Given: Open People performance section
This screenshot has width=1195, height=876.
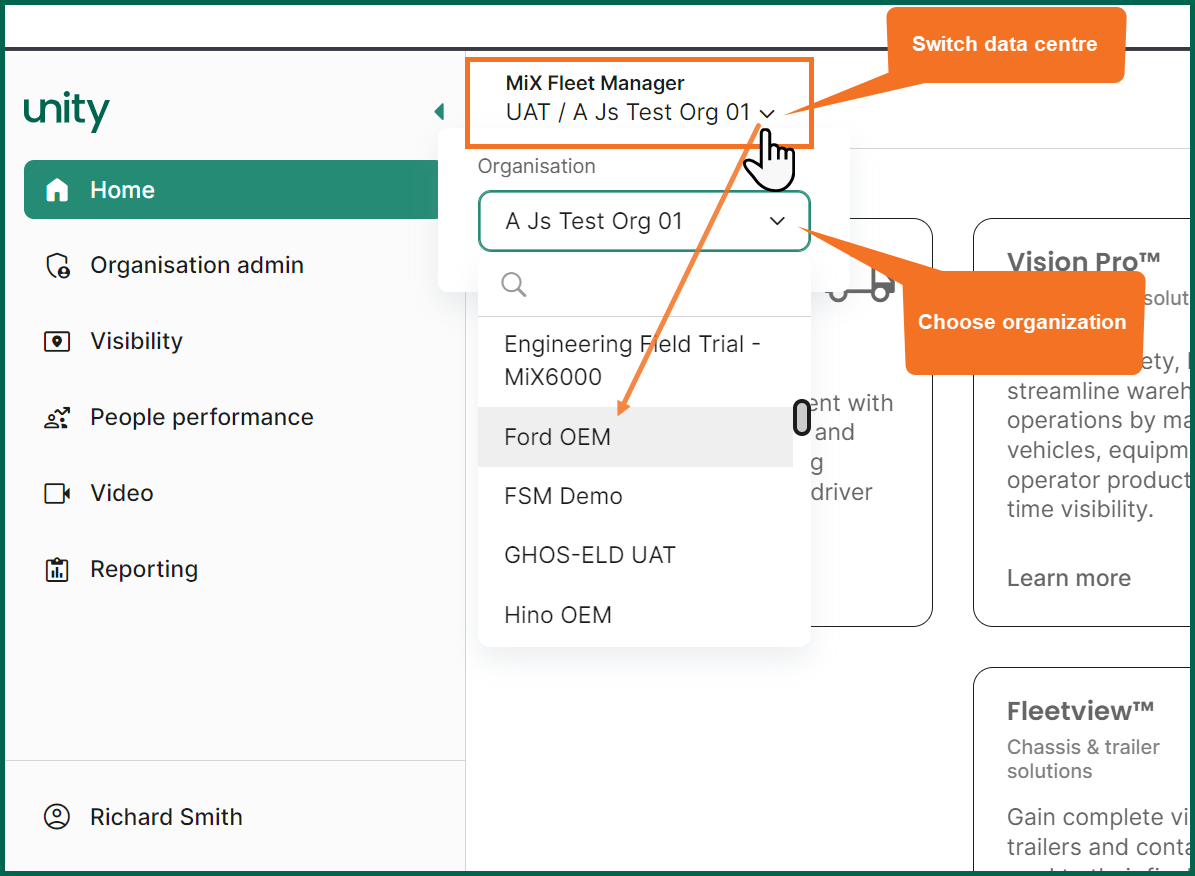Looking at the screenshot, I should (202, 417).
